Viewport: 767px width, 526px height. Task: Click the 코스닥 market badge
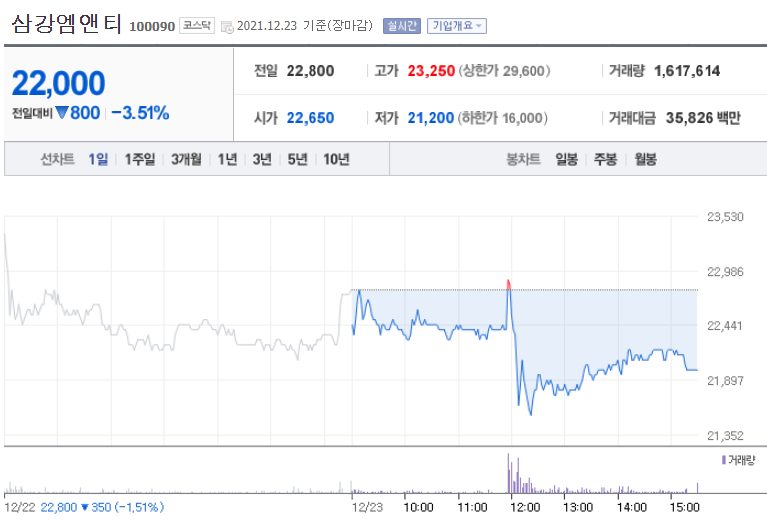tap(197, 25)
